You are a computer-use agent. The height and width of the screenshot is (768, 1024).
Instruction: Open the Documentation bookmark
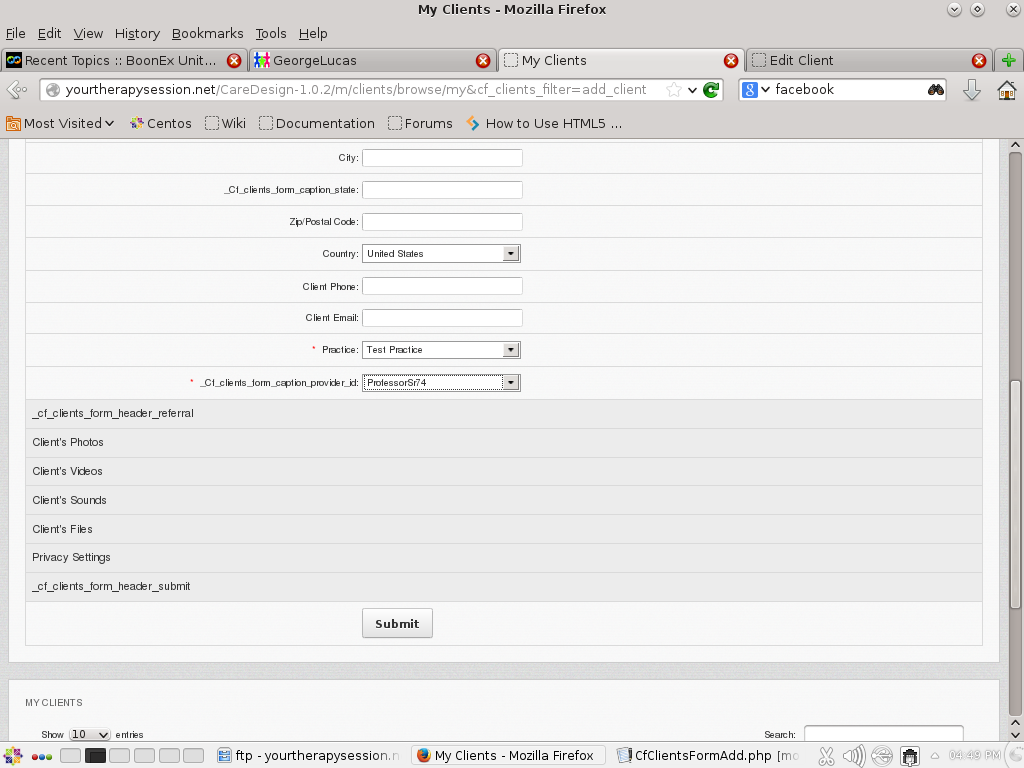tap(316, 124)
